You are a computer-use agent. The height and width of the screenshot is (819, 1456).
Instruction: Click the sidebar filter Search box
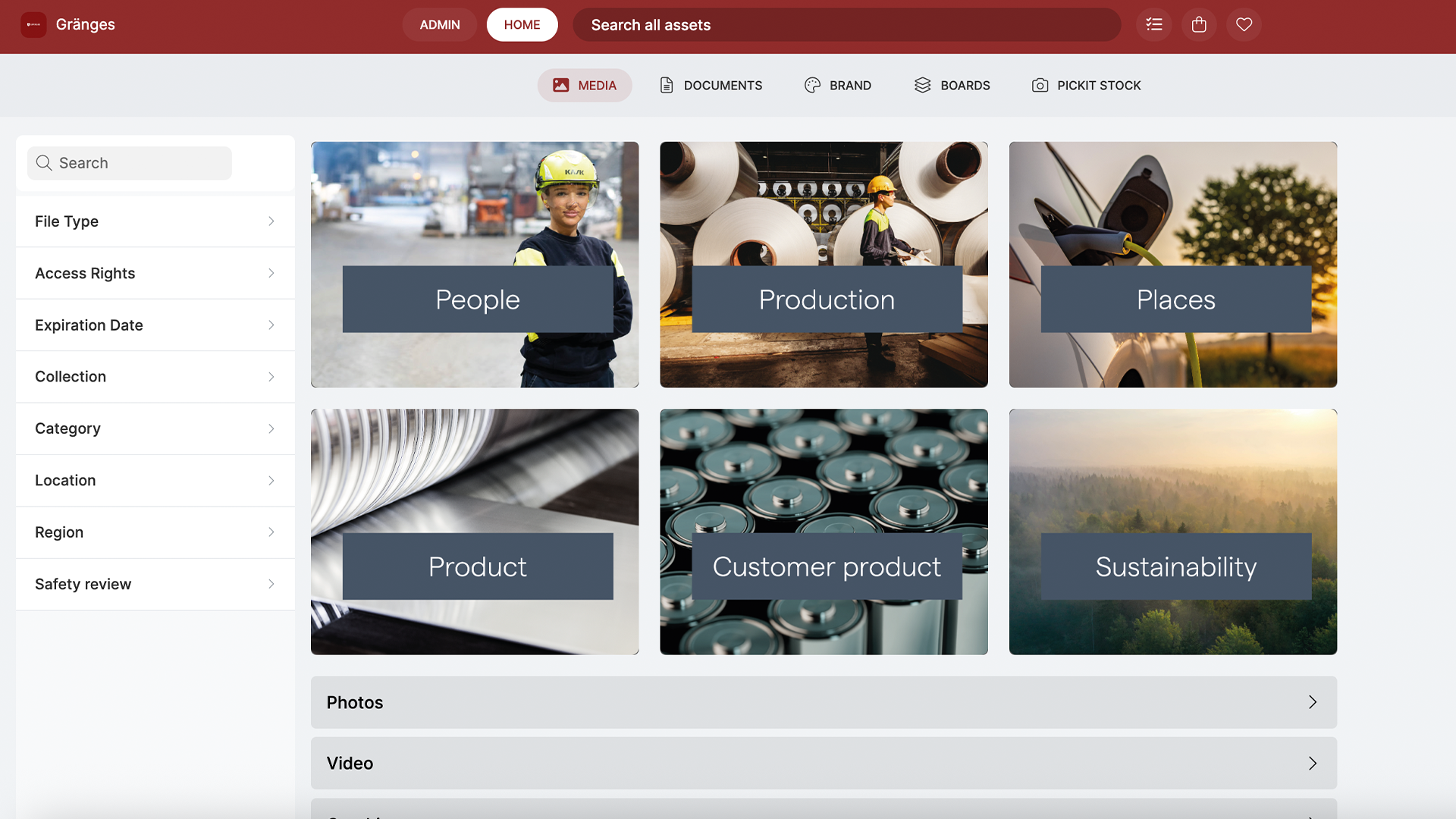[130, 163]
